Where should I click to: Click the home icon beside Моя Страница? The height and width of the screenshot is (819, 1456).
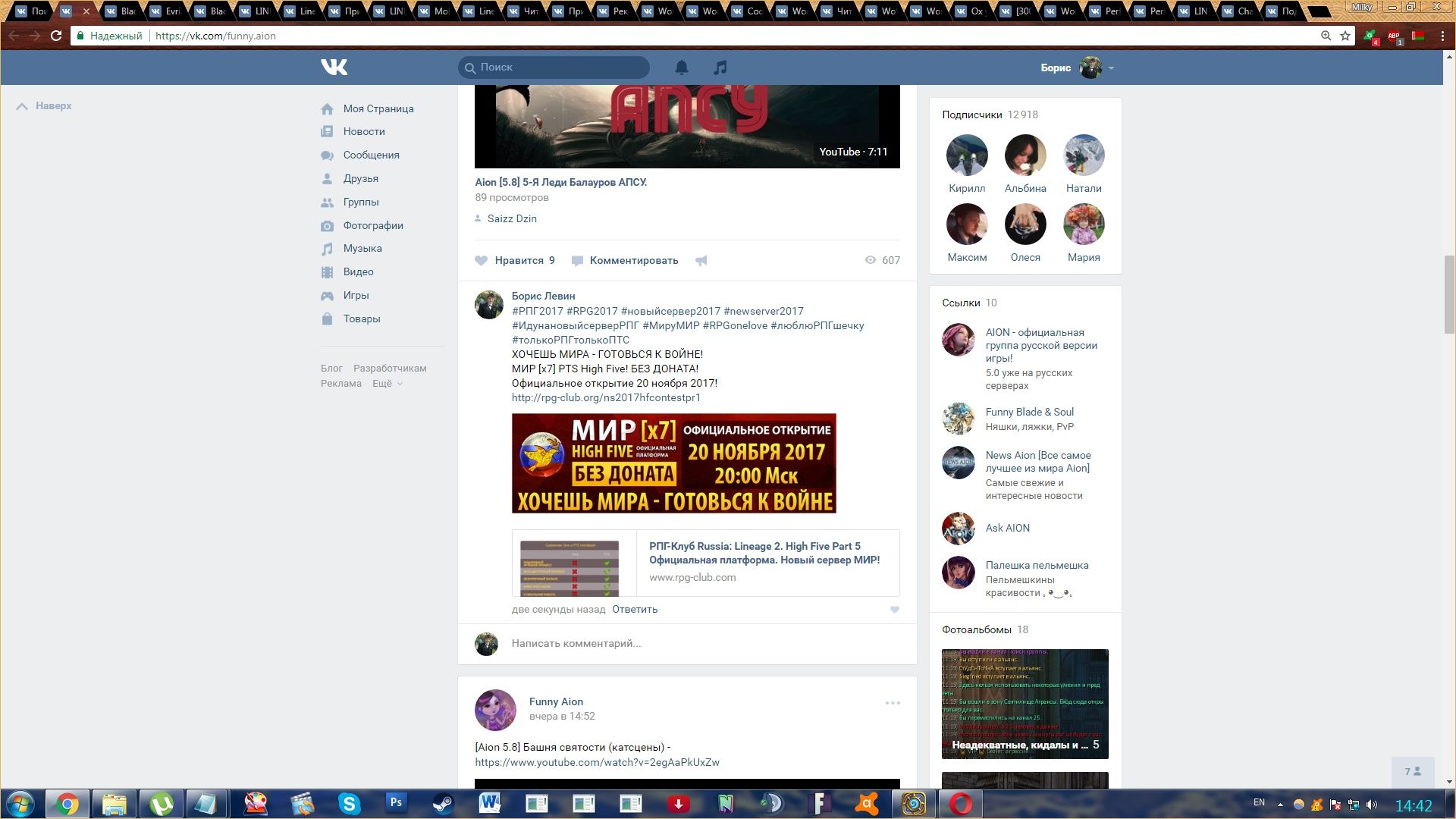tap(327, 109)
